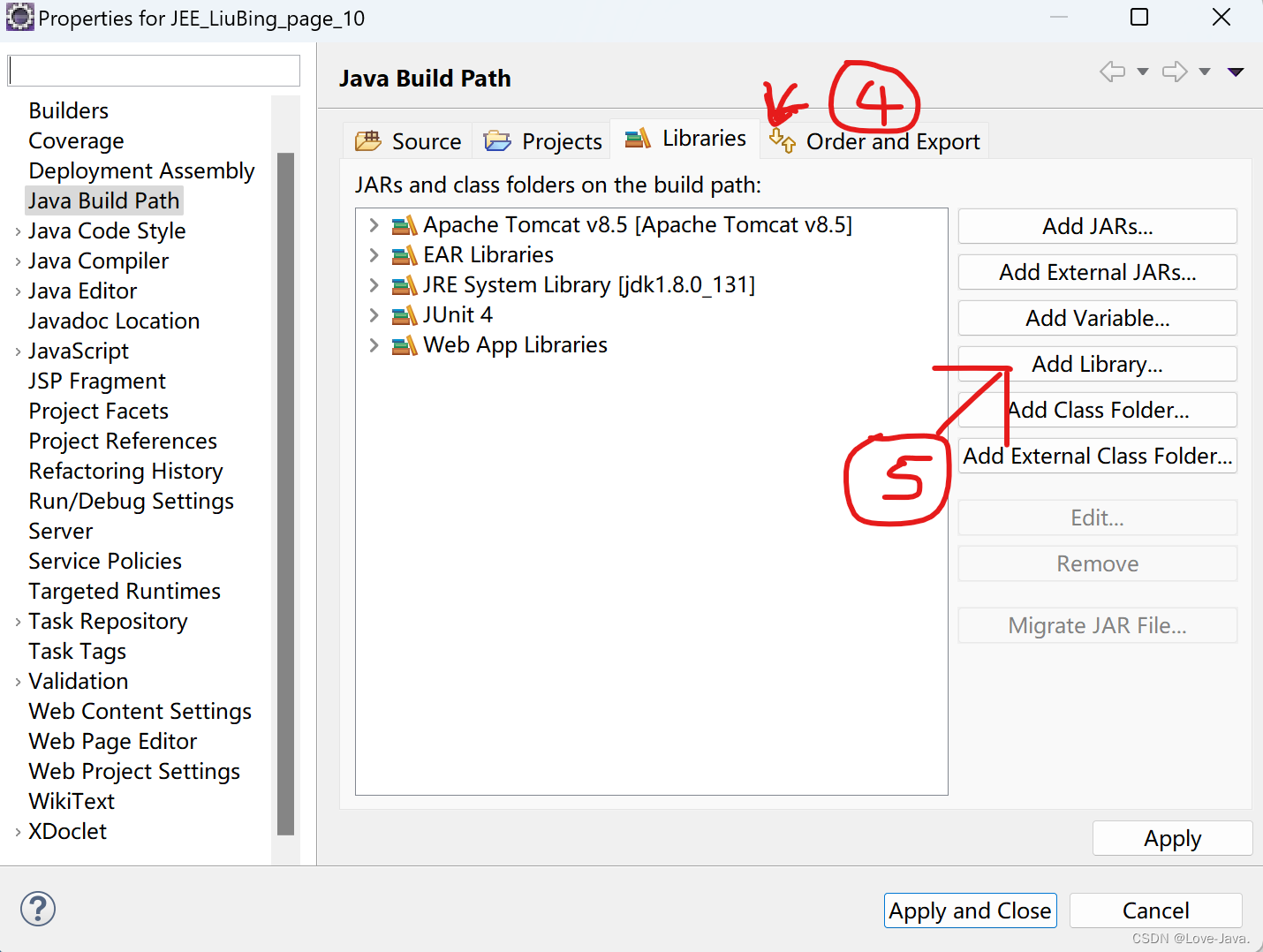
Task: Open back history dropdown arrow
Action: coord(1142,72)
